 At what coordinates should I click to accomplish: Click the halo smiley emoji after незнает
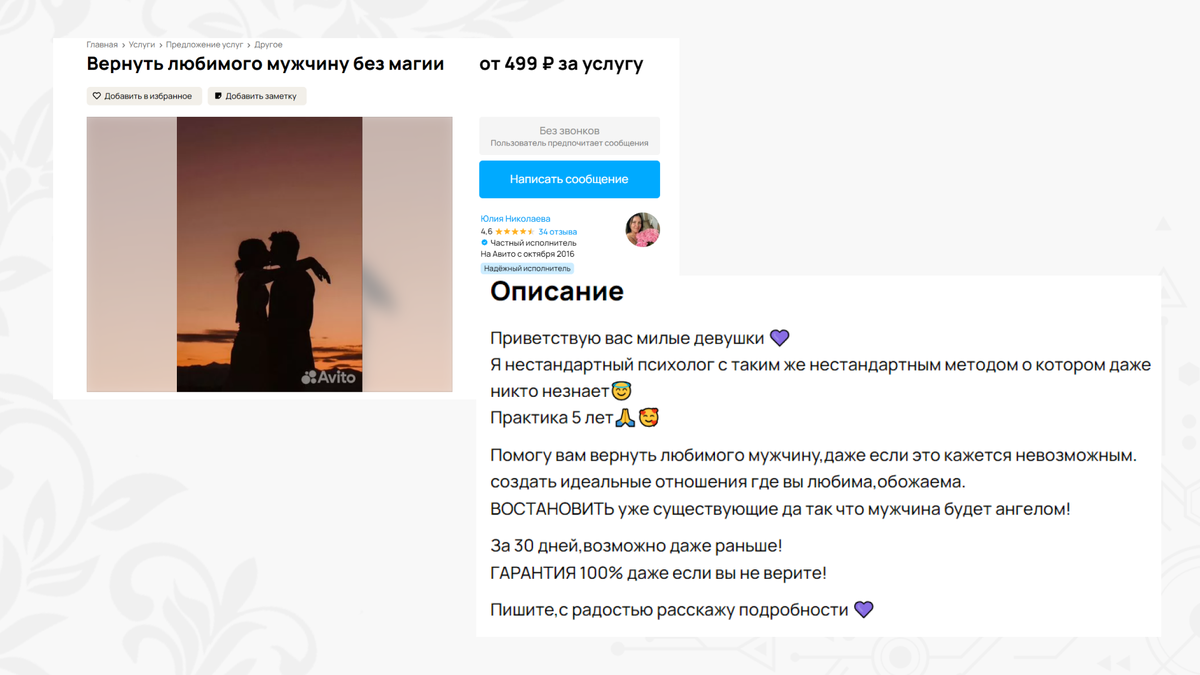[x=622, y=391]
